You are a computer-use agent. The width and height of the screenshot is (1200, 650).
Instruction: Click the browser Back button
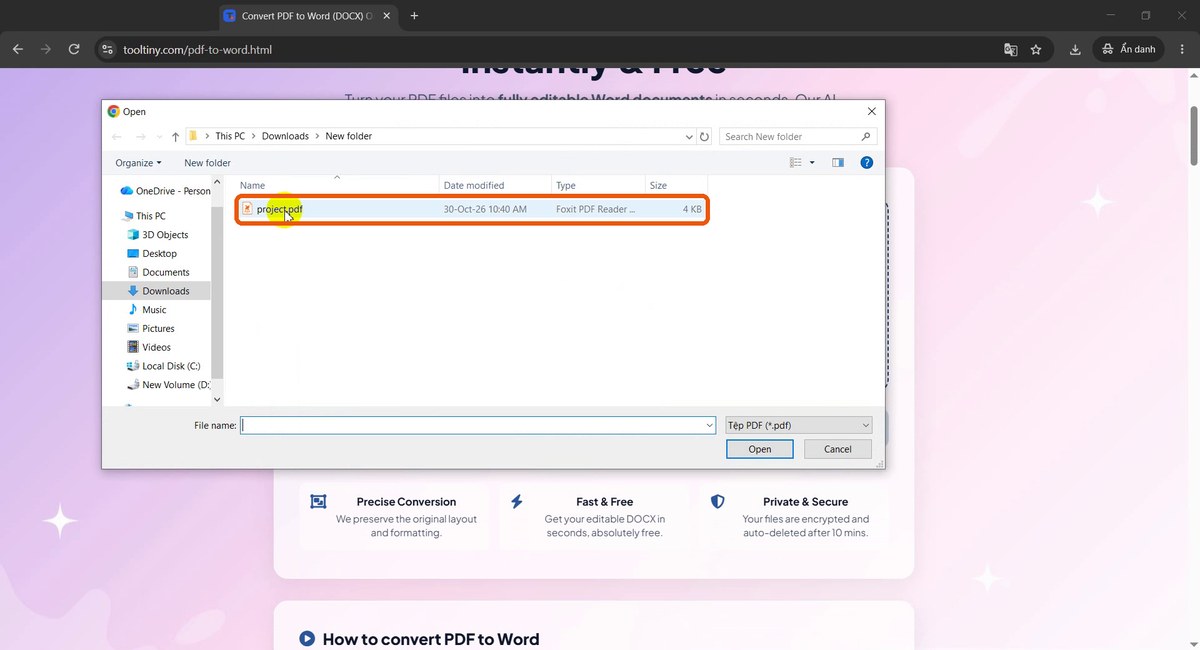[17, 49]
